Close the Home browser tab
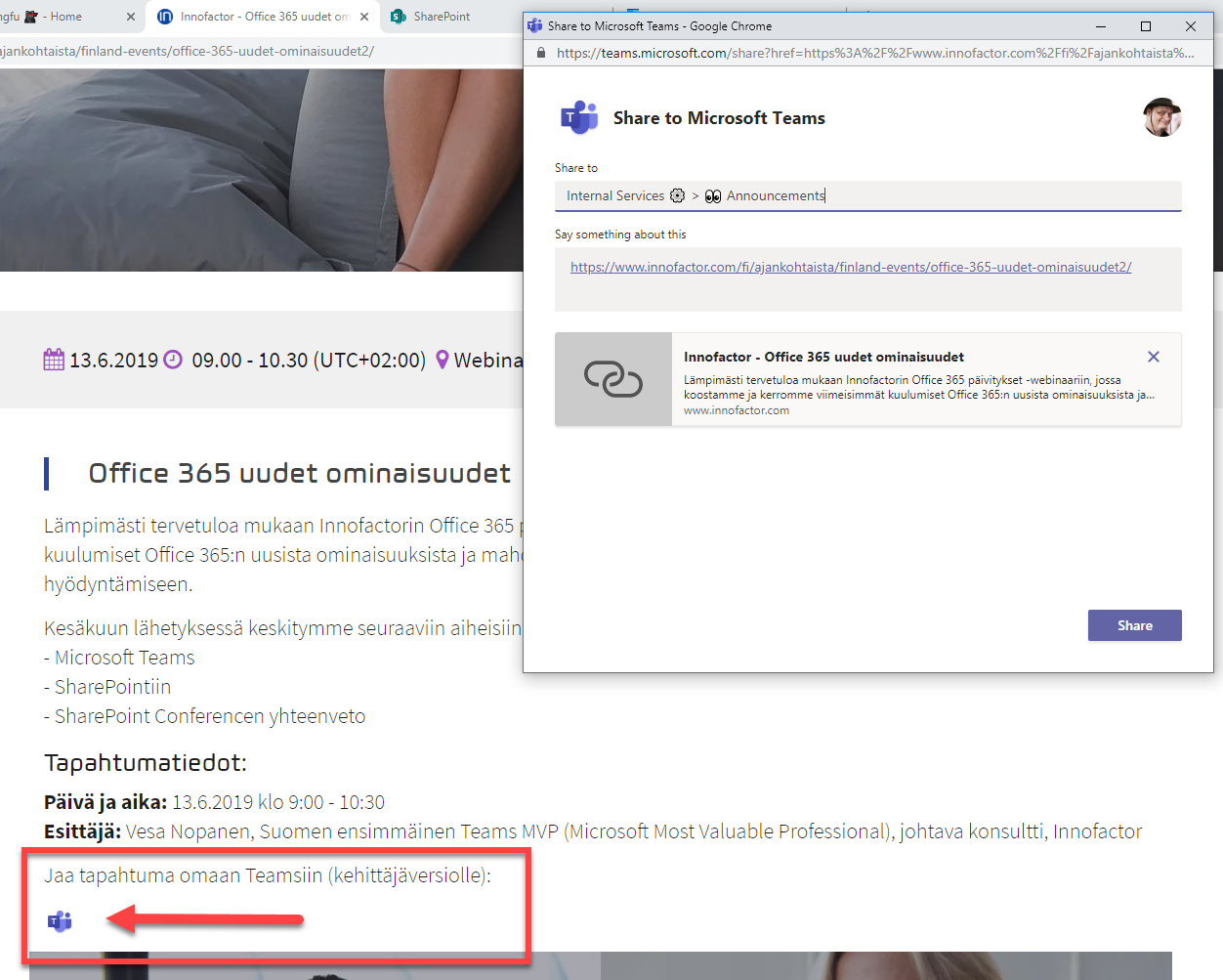Screen dimensions: 1223x980 click(x=131, y=17)
